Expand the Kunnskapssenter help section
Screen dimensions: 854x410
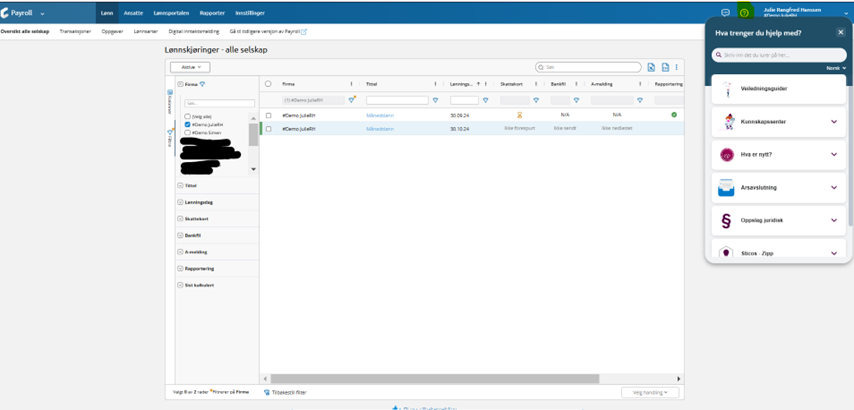[x=834, y=122]
